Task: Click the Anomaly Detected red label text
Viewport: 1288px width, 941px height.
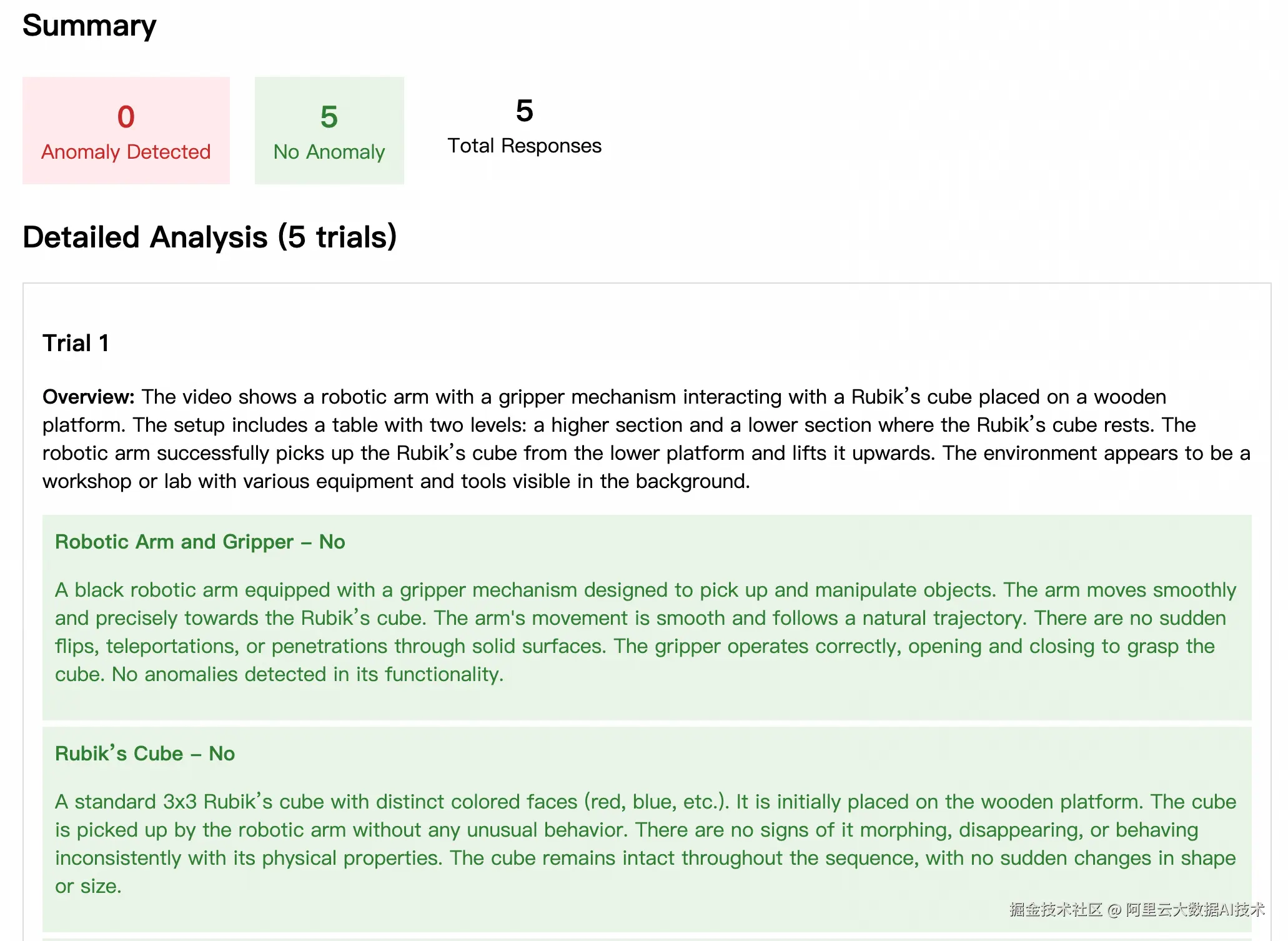Action: [126, 152]
